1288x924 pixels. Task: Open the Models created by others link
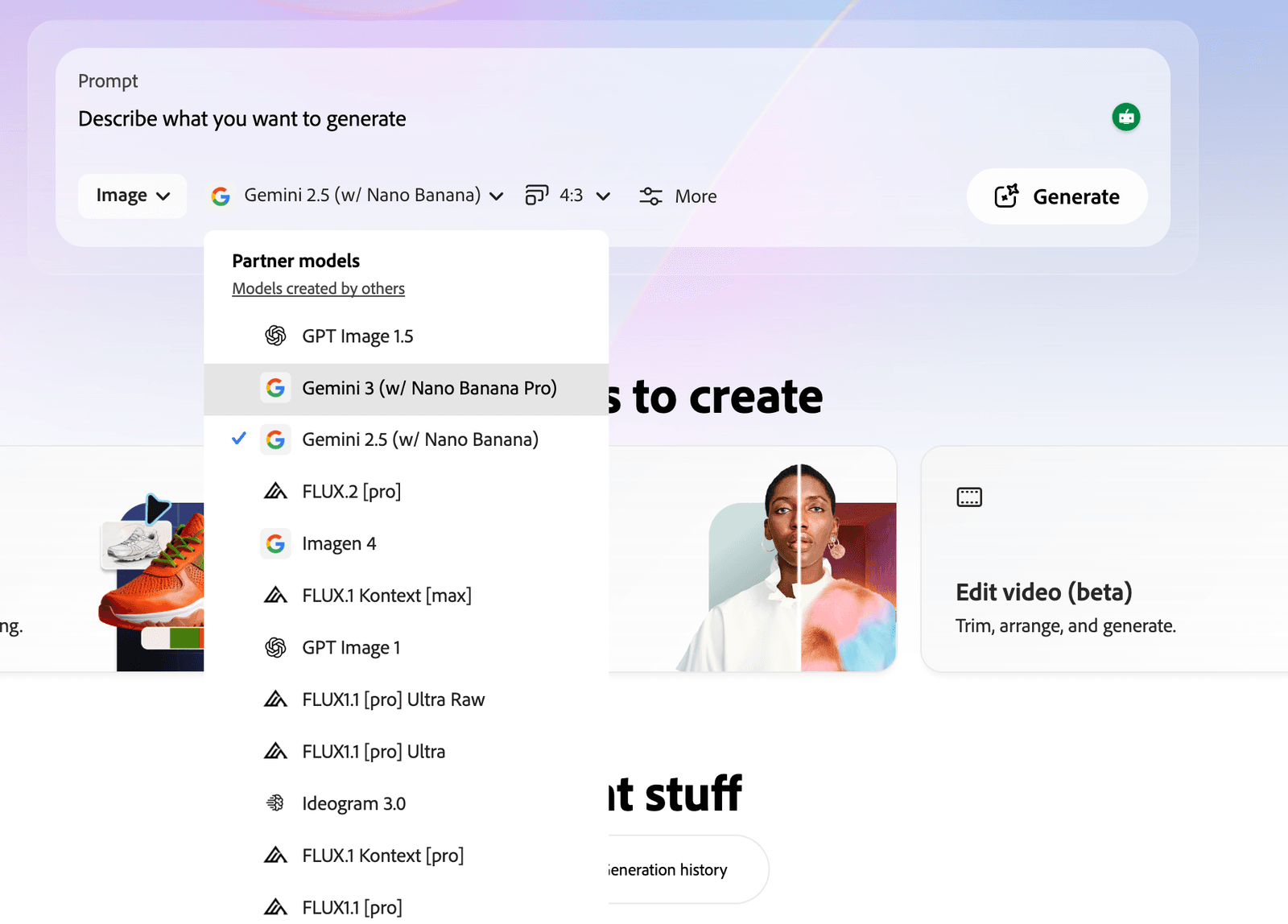pos(318,288)
